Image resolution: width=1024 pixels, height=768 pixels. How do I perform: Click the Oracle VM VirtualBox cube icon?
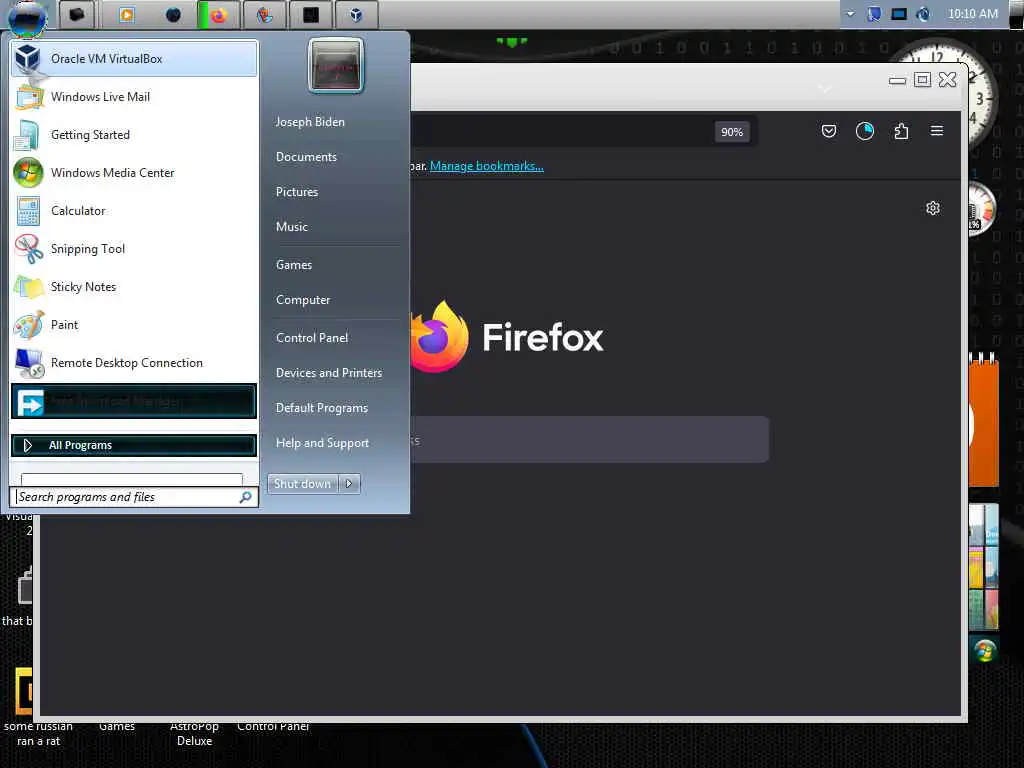28,58
